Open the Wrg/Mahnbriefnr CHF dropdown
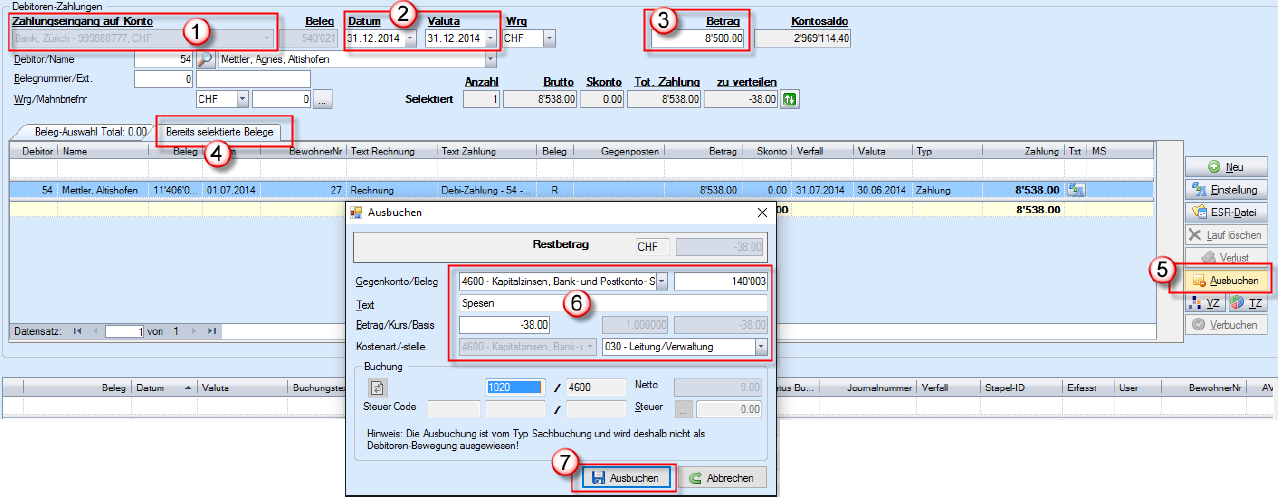 pyautogui.click(x=243, y=99)
